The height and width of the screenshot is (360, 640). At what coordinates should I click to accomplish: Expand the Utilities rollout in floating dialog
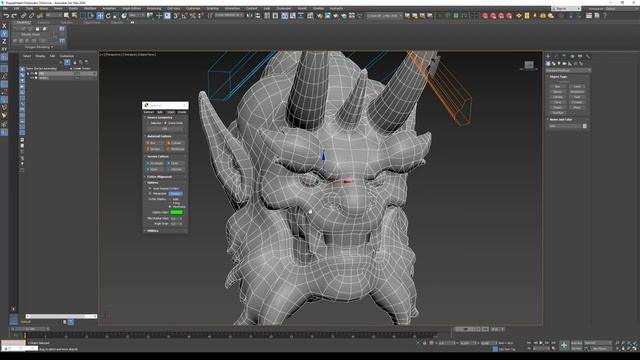click(153, 231)
